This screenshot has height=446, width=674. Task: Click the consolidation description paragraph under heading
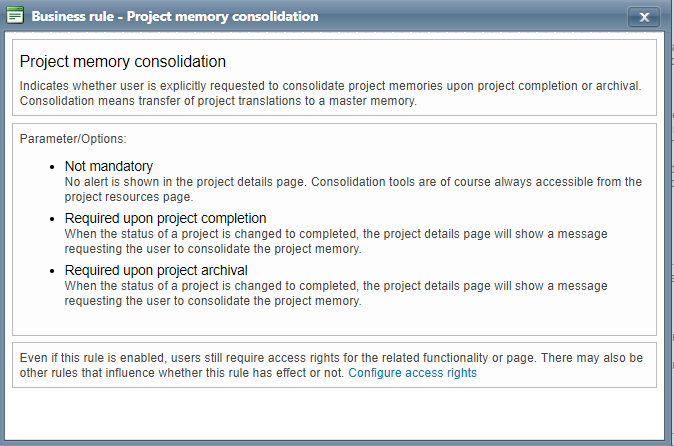[x=330, y=85]
